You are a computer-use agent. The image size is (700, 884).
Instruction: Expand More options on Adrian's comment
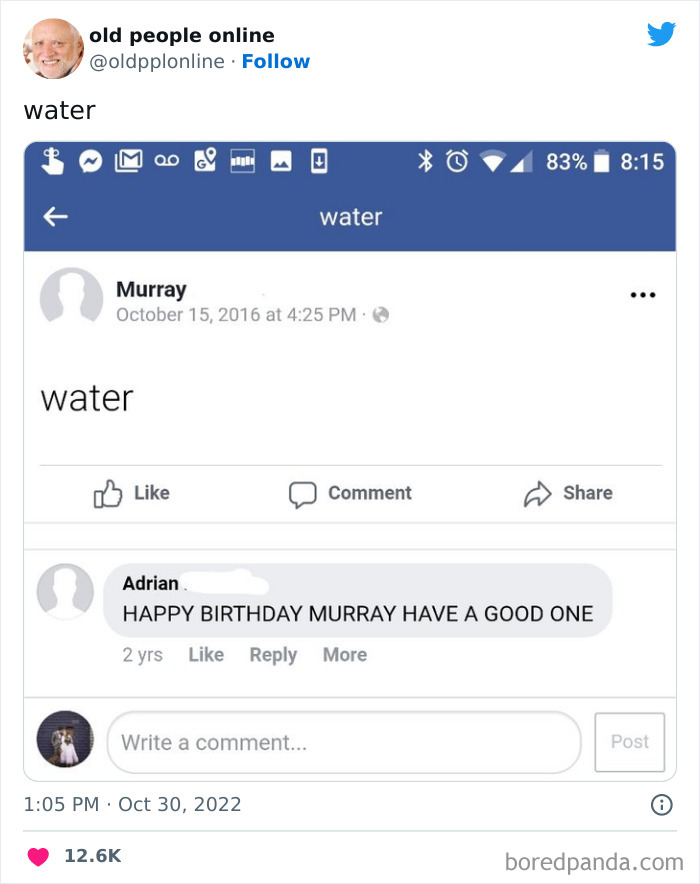[344, 654]
